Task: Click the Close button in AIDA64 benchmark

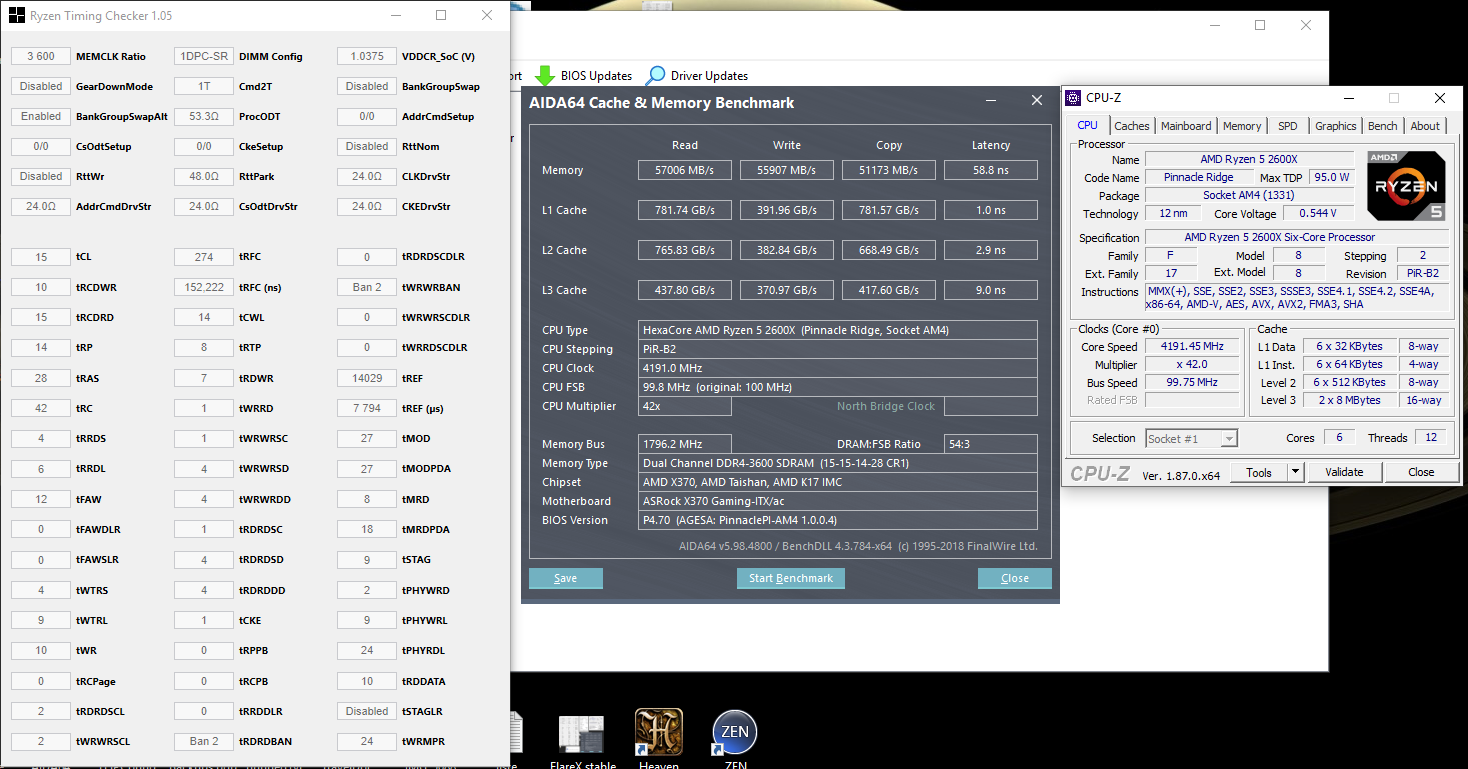Action: (x=1014, y=578)
